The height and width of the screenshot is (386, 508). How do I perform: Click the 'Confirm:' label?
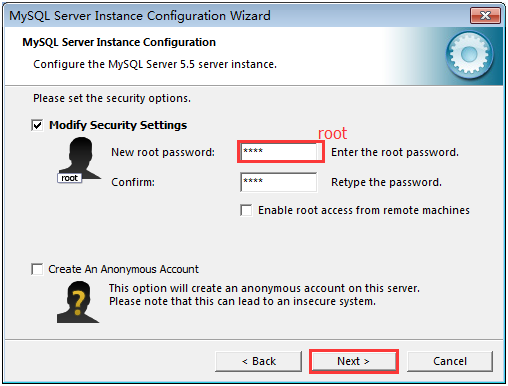[133, 182]
